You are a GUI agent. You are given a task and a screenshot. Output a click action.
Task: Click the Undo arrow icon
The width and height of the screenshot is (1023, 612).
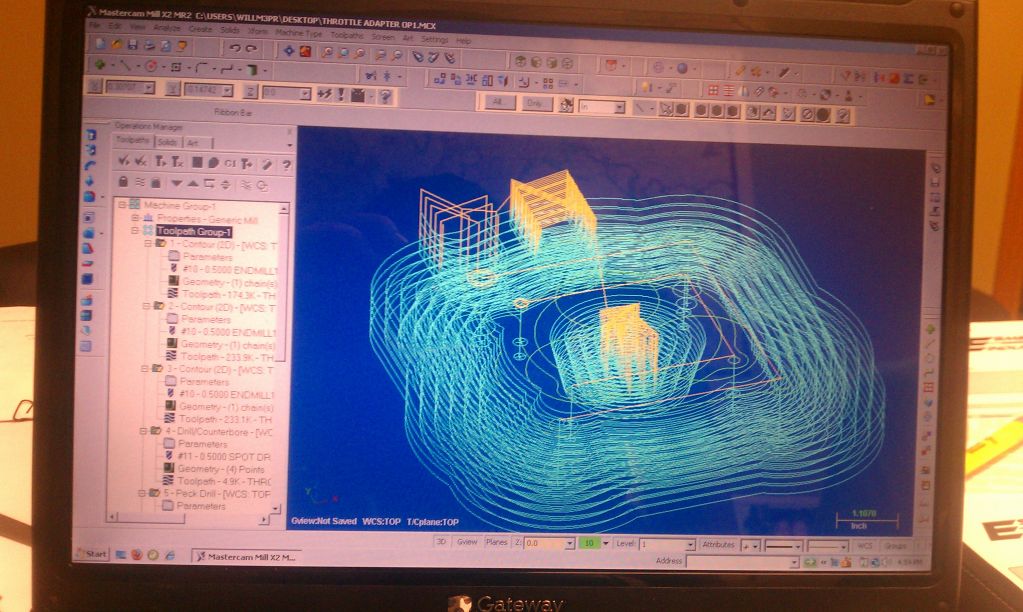pos(235,48)
